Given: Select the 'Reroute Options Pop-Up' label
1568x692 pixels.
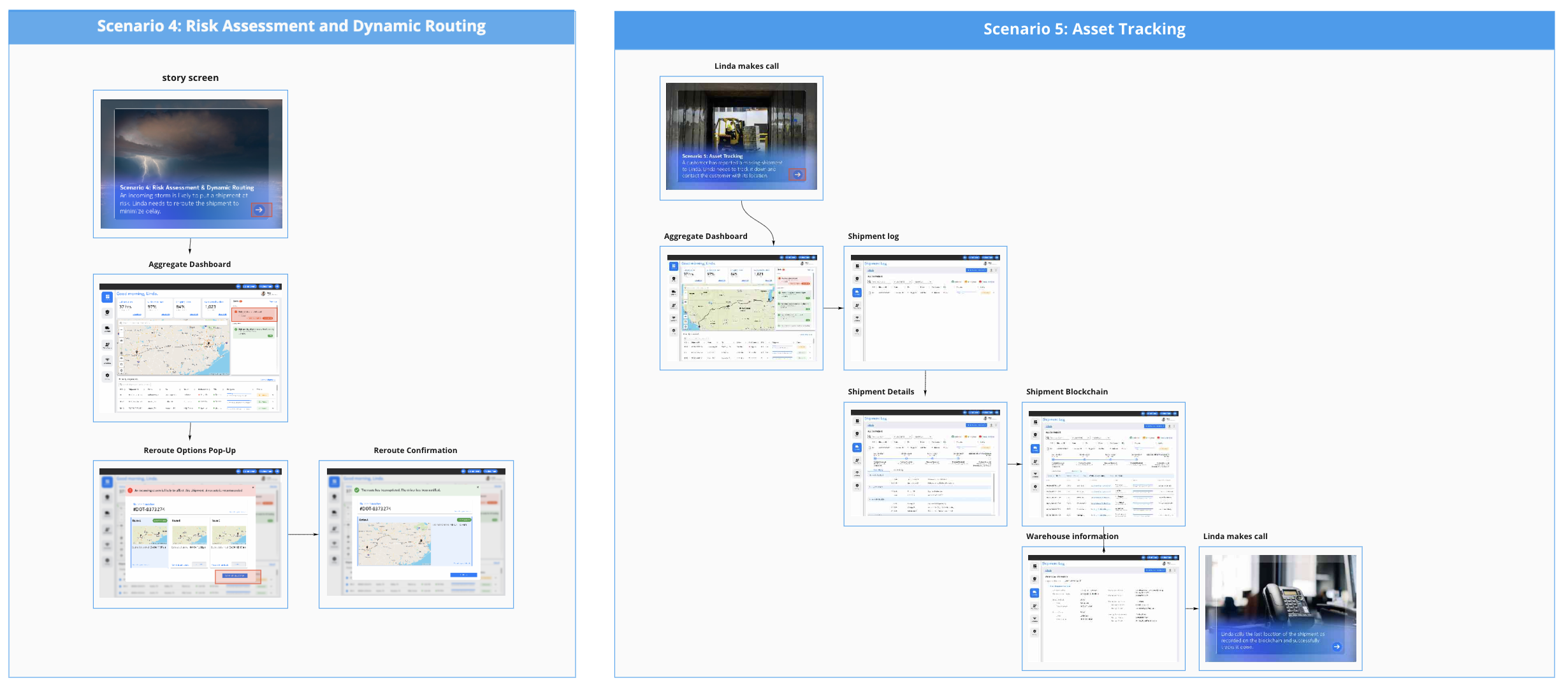Looking at the screenshot, I should (x=190, y=451).
